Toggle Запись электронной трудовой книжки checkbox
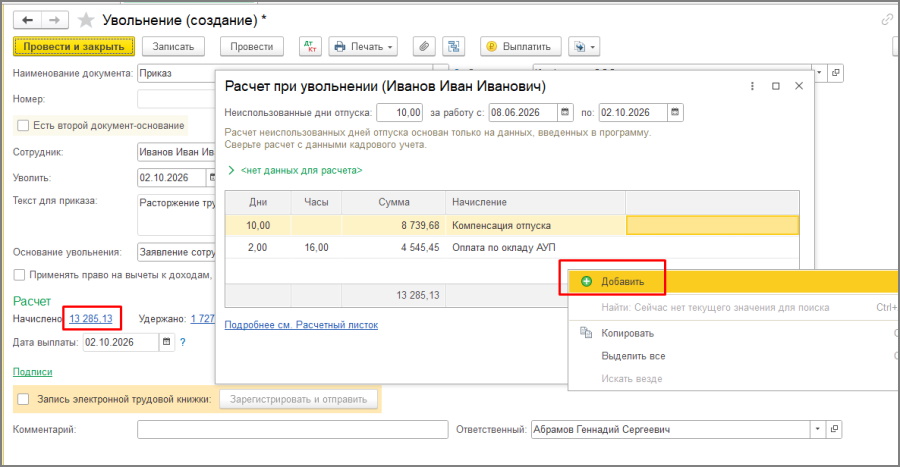The height and width of the screenshot is (467, 900). pos(23,399)
